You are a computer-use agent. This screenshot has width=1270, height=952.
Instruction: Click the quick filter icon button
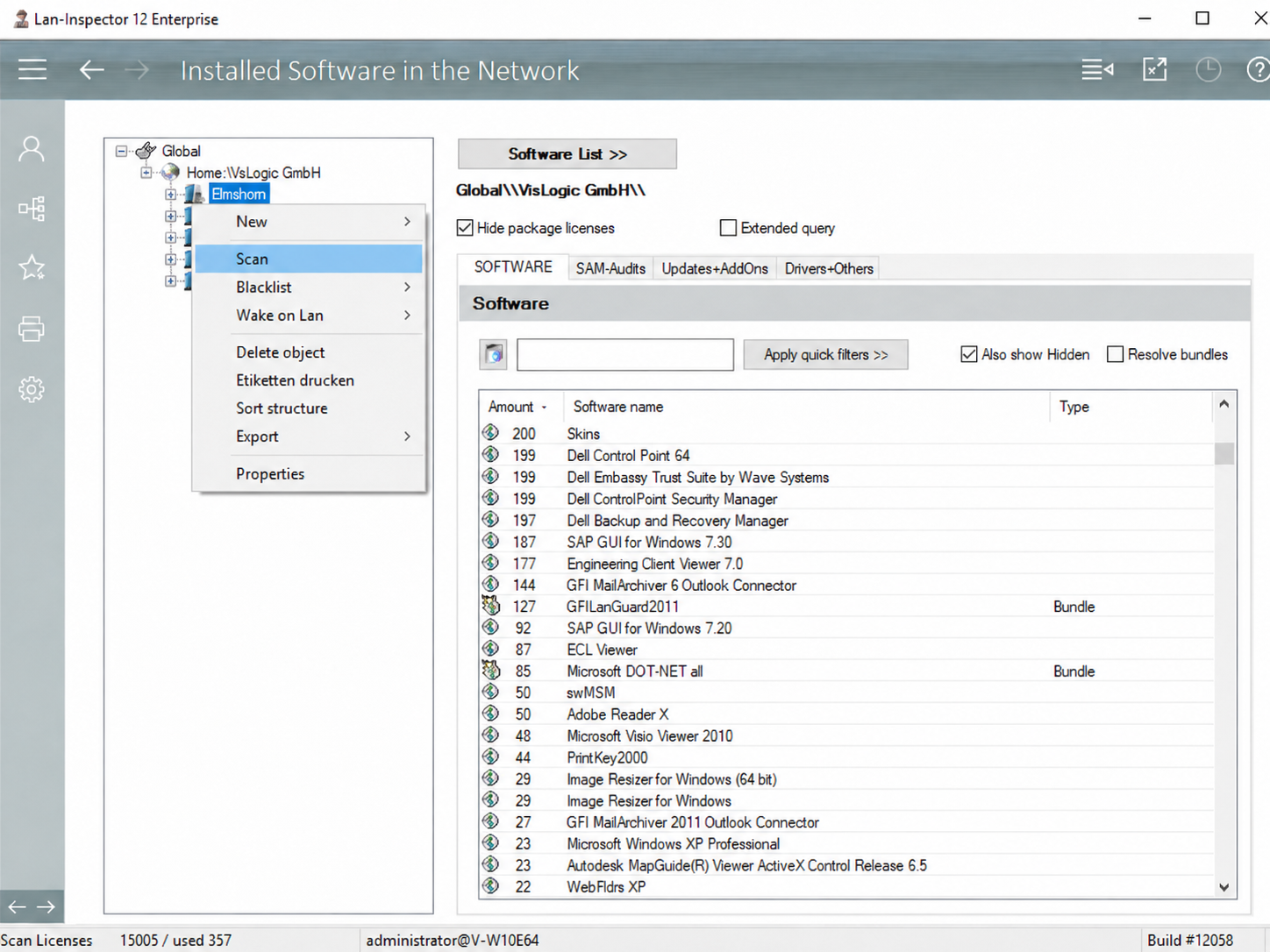click(494, 354)
